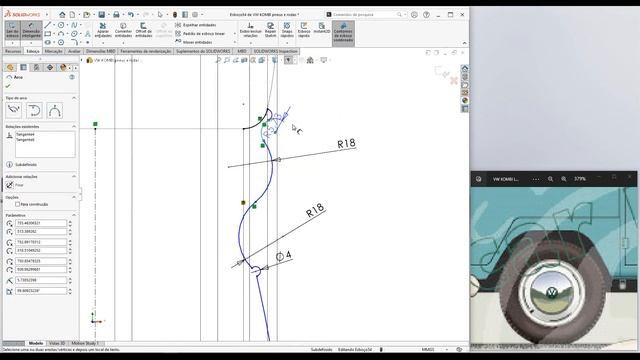The width and height of the screenshot is (640, 360).
Task: Click Converter entidades tool
Action: point(123,30)
